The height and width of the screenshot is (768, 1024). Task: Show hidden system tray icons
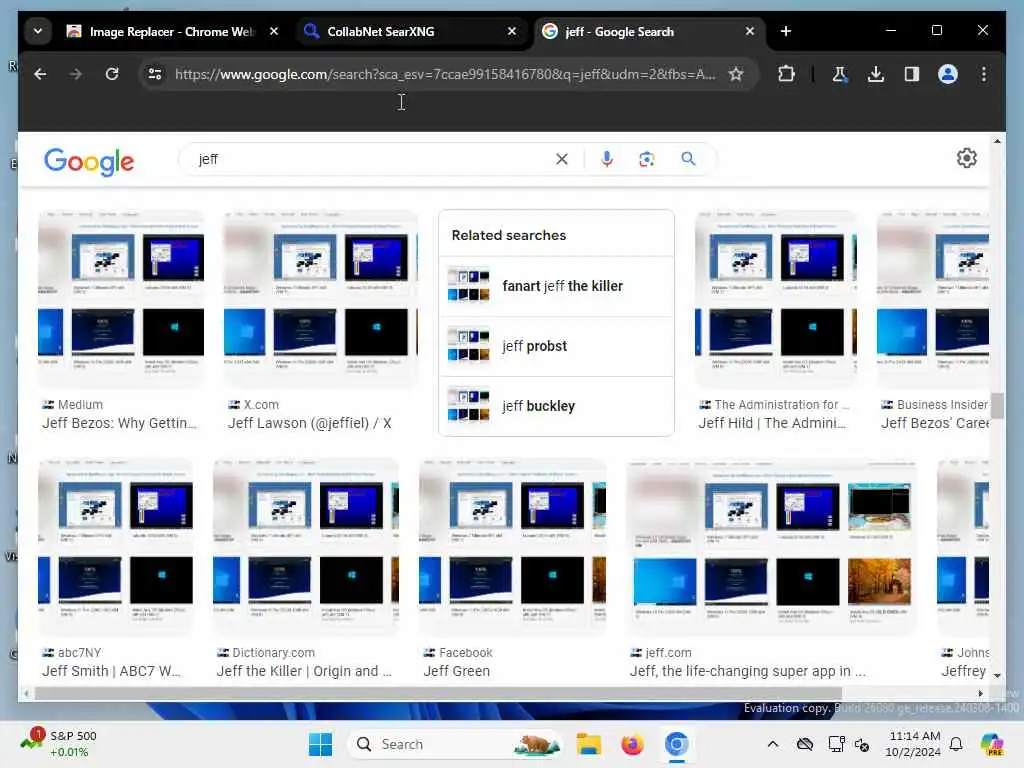coord(773,744)
